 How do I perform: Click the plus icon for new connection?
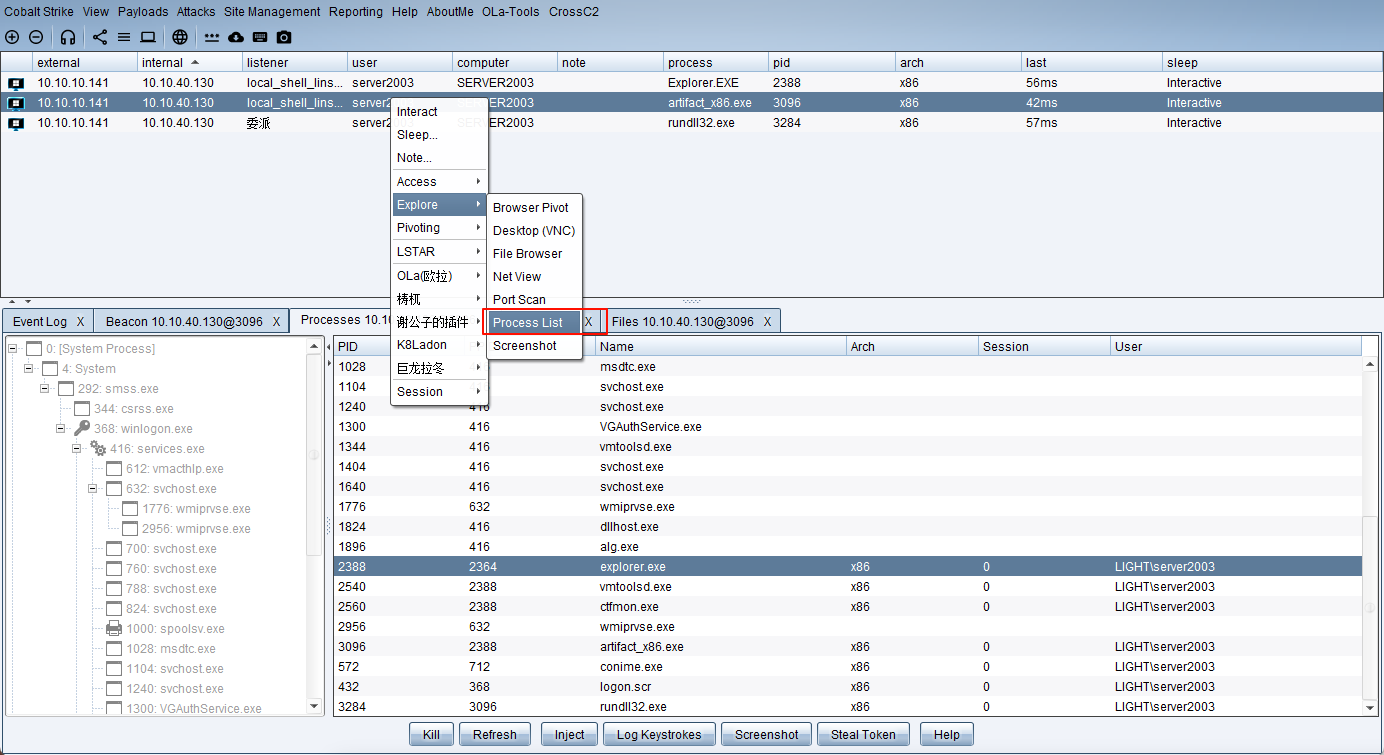[12, 37]
